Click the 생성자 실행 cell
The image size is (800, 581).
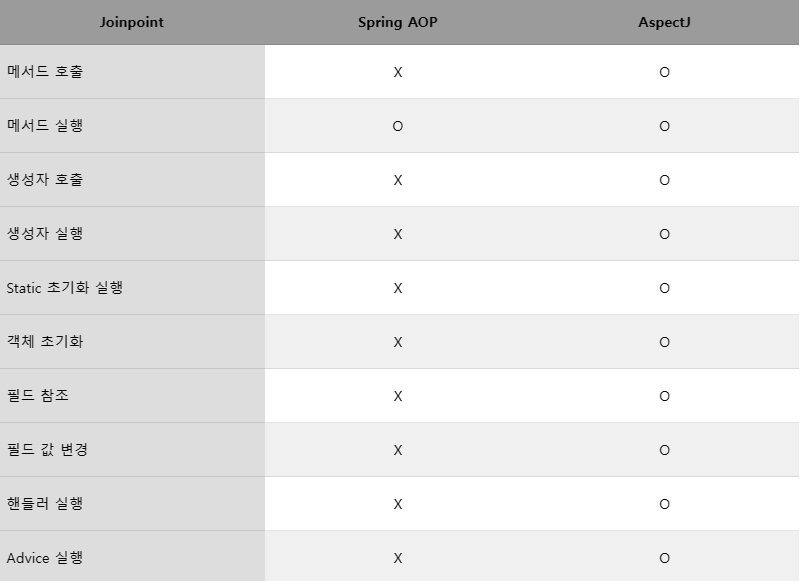pos(45,234)
